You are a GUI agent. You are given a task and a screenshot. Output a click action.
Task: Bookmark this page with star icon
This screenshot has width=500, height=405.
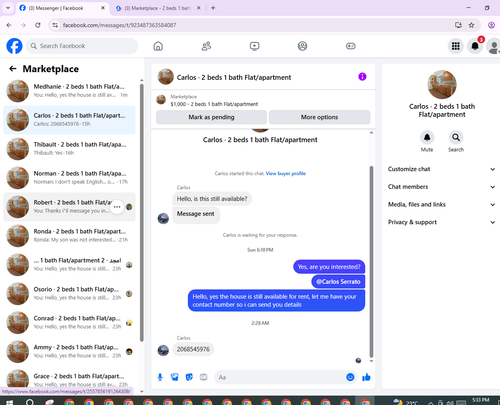pyautogui.click(x=471, y=25)
